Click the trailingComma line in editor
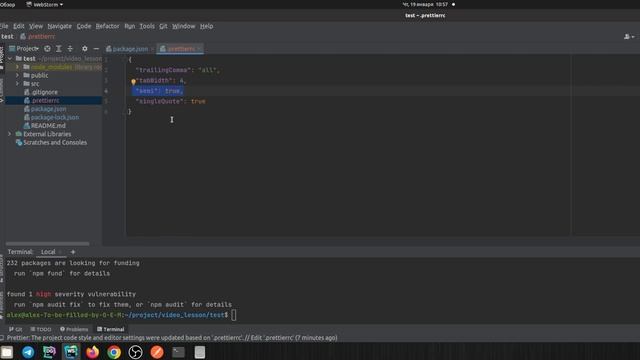Viewport: 640px width, 360px height. click(x=178, y=70)
